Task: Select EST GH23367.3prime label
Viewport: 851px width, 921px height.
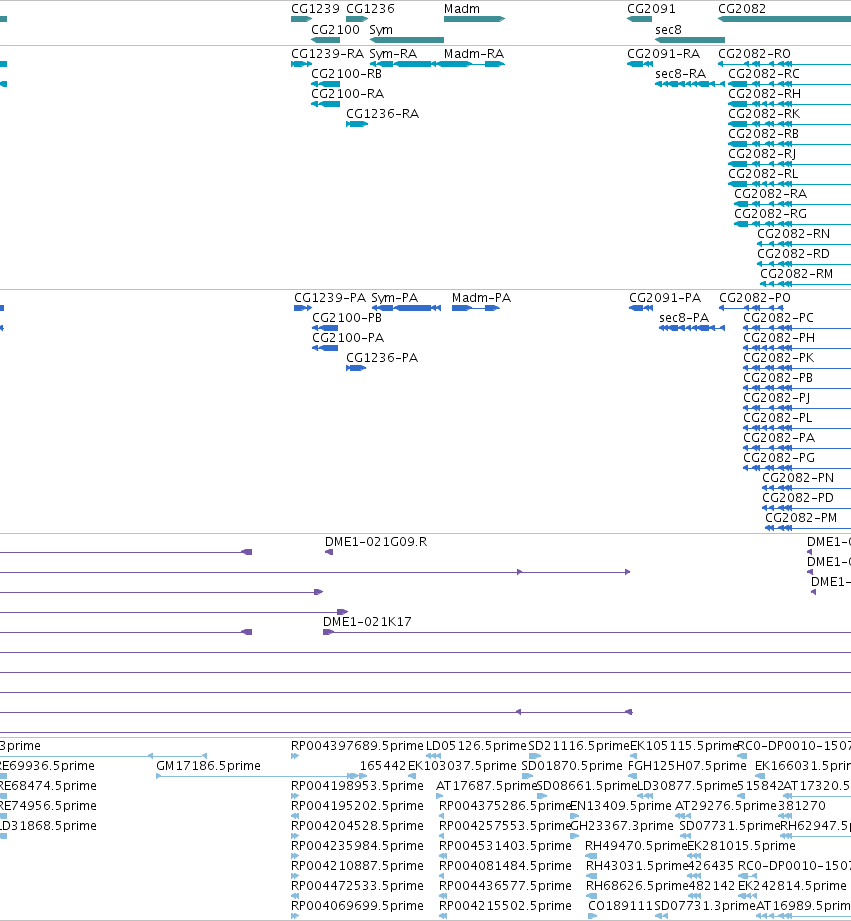Action: [x=622, y=826]
